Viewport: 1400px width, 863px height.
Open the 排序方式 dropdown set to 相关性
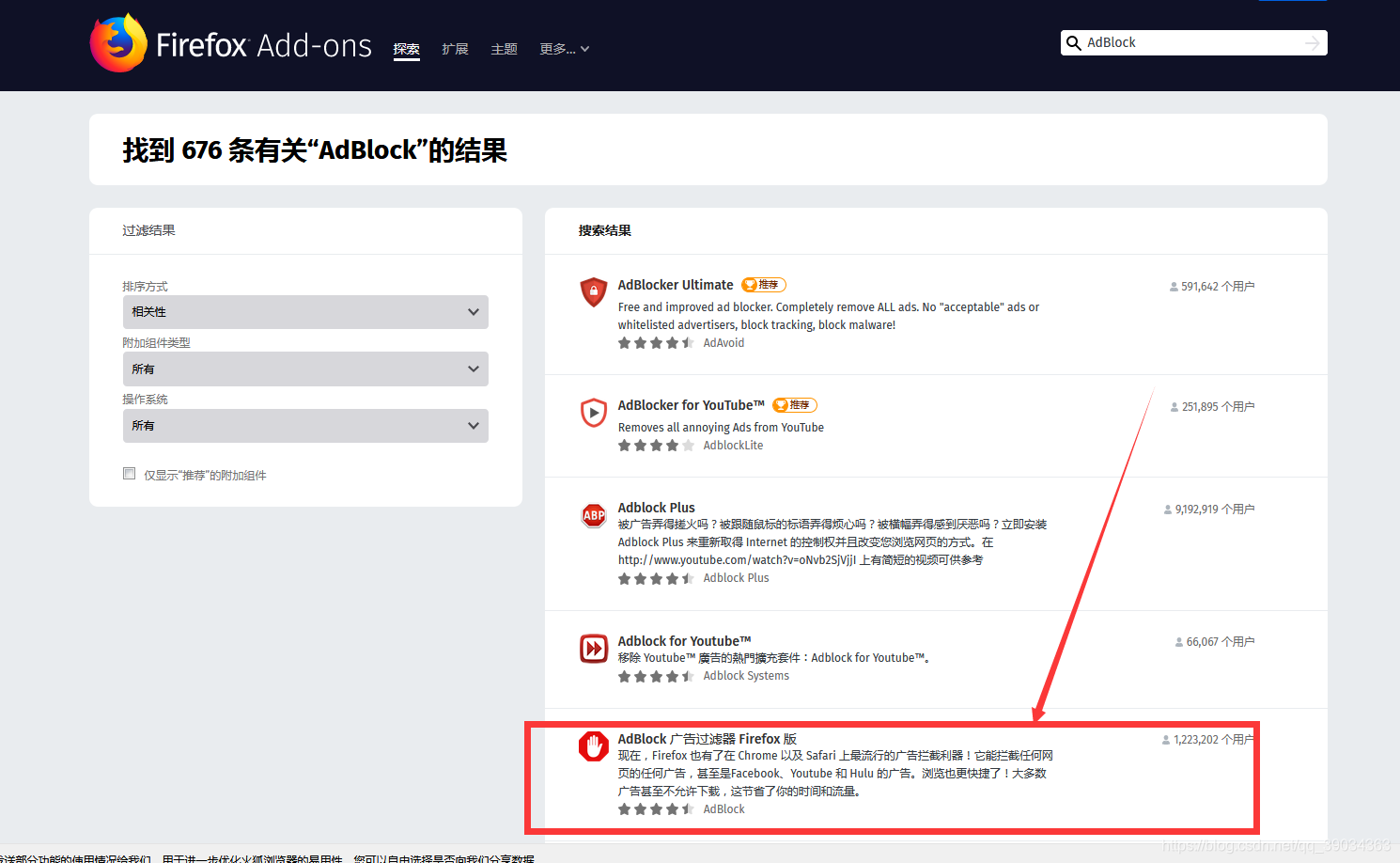pyautogui.click(x=305, y=312)
